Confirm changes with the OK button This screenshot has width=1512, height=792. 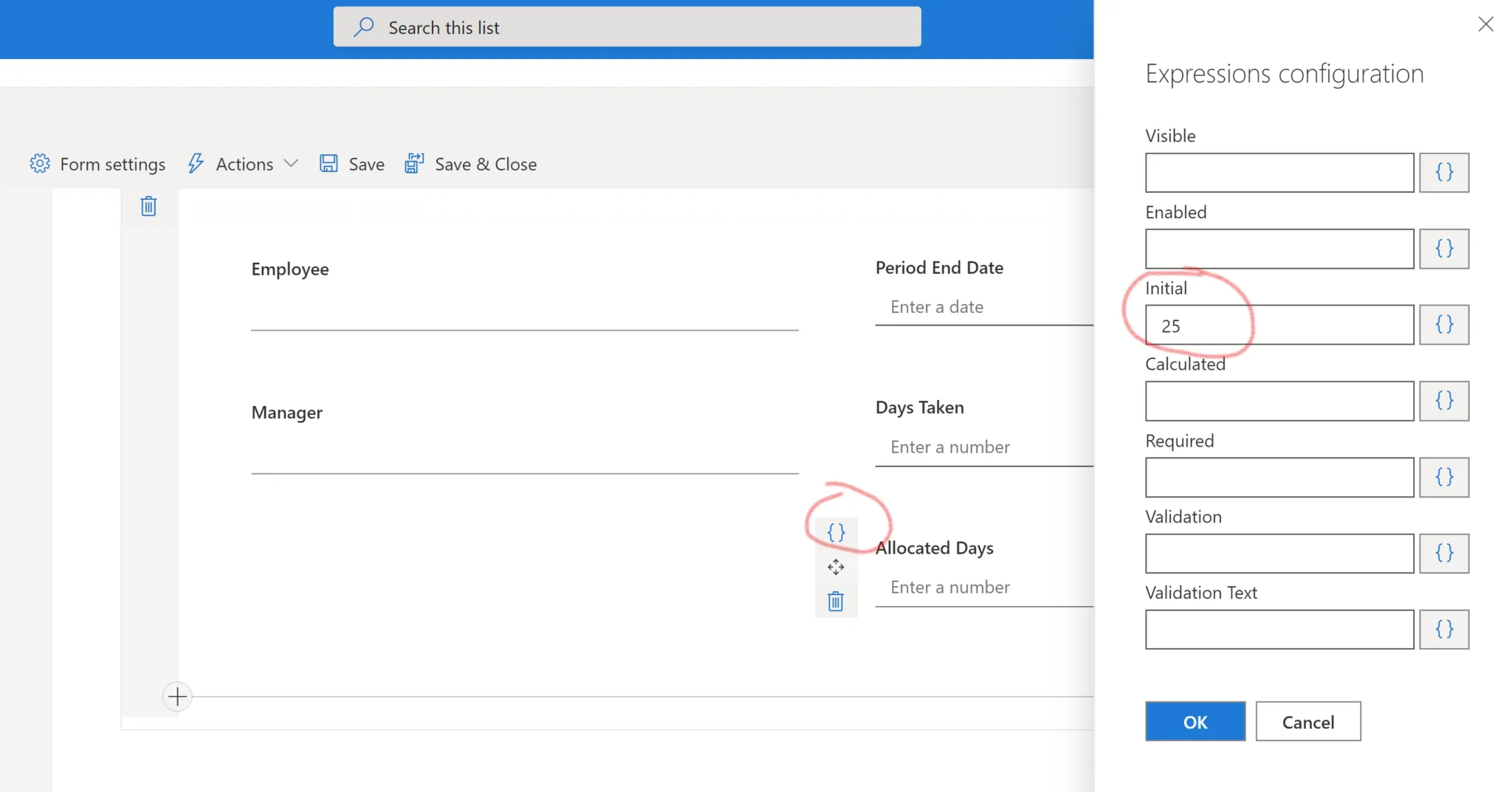click(x=1194, y=721)
